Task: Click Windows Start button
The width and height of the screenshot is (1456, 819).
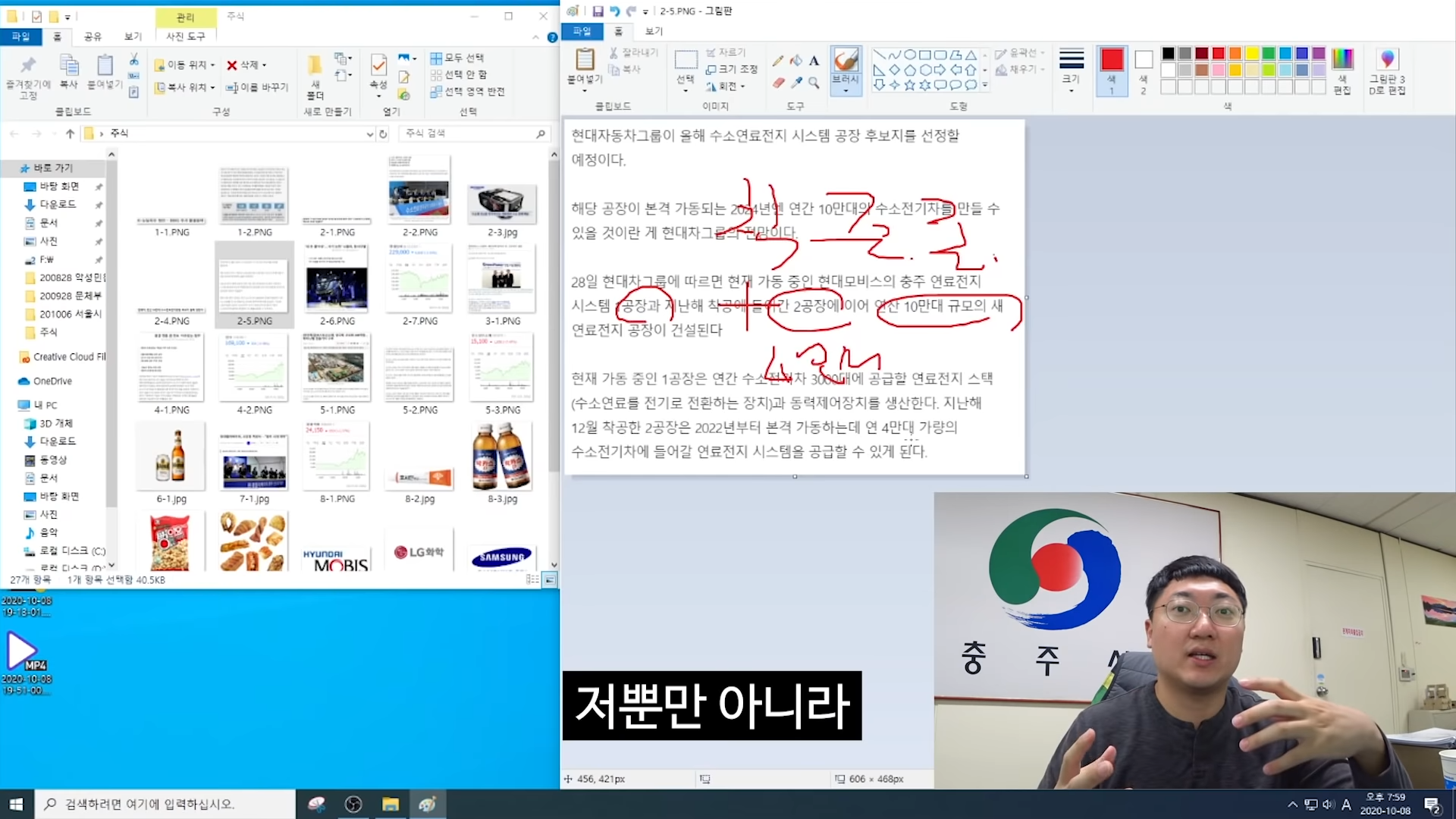Action: [17, 804]
